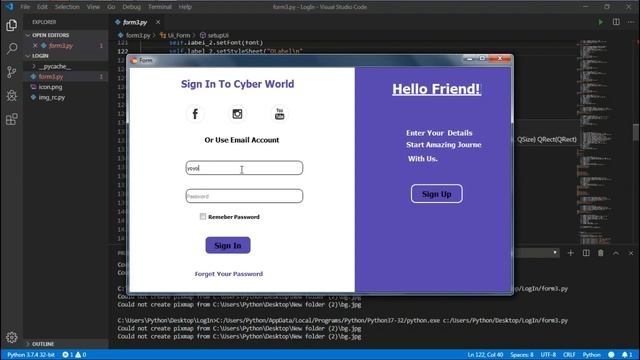Click Forget Your Password link
The width and height of the screenshot is (640, 360).
229,274
